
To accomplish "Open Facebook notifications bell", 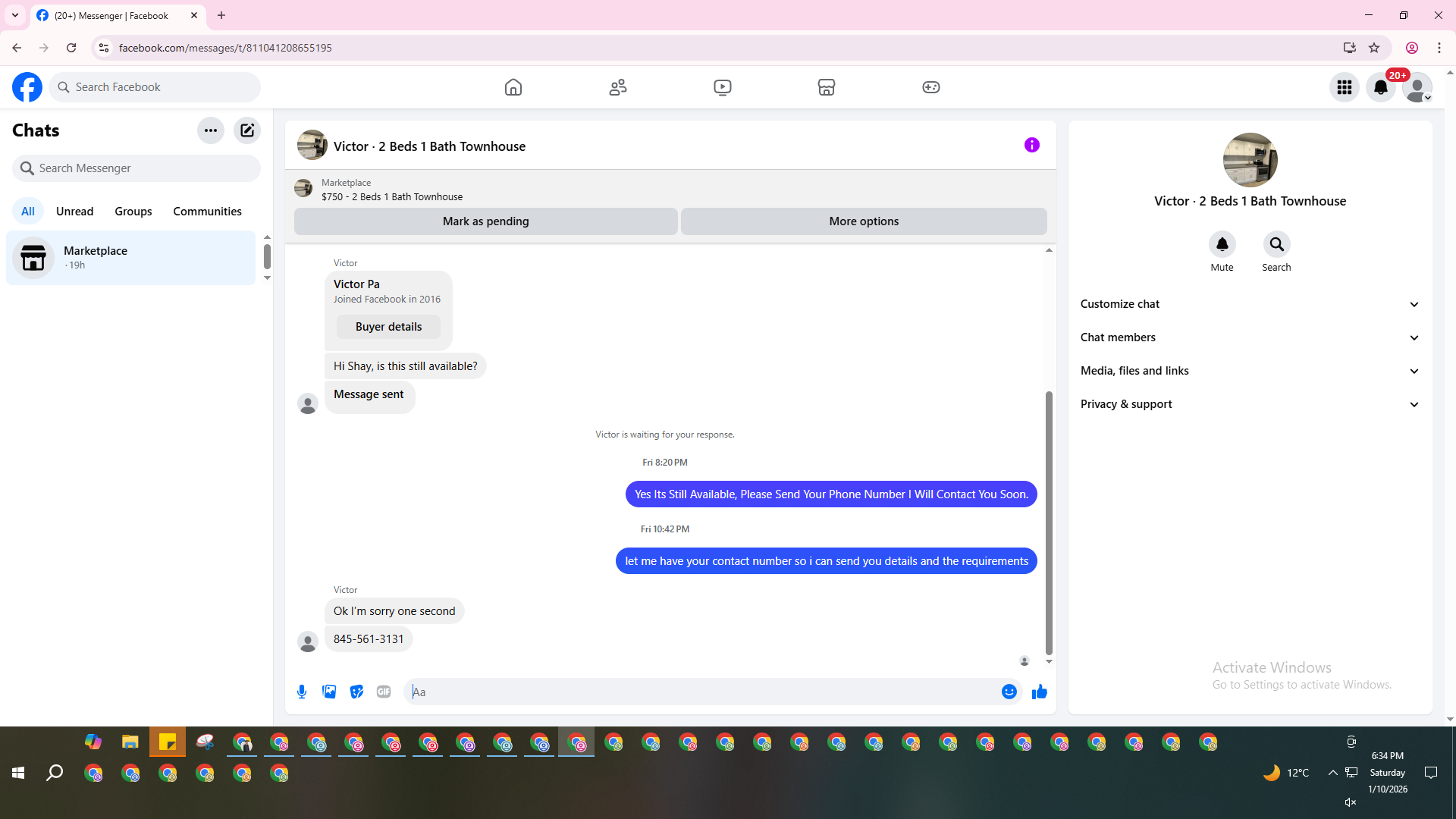I will point(1380,87).
